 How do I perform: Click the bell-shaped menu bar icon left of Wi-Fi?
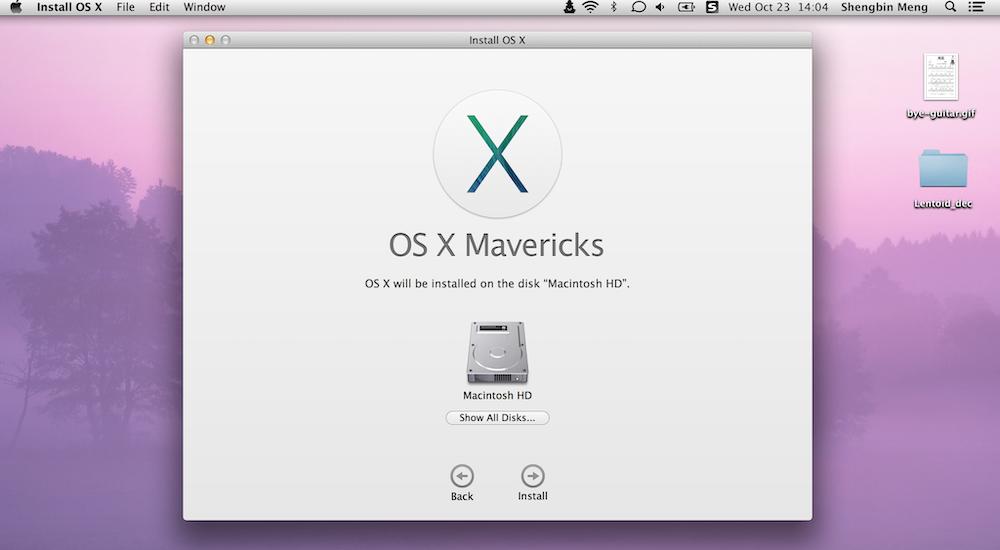pyautogui.click(x=569, y=7)
